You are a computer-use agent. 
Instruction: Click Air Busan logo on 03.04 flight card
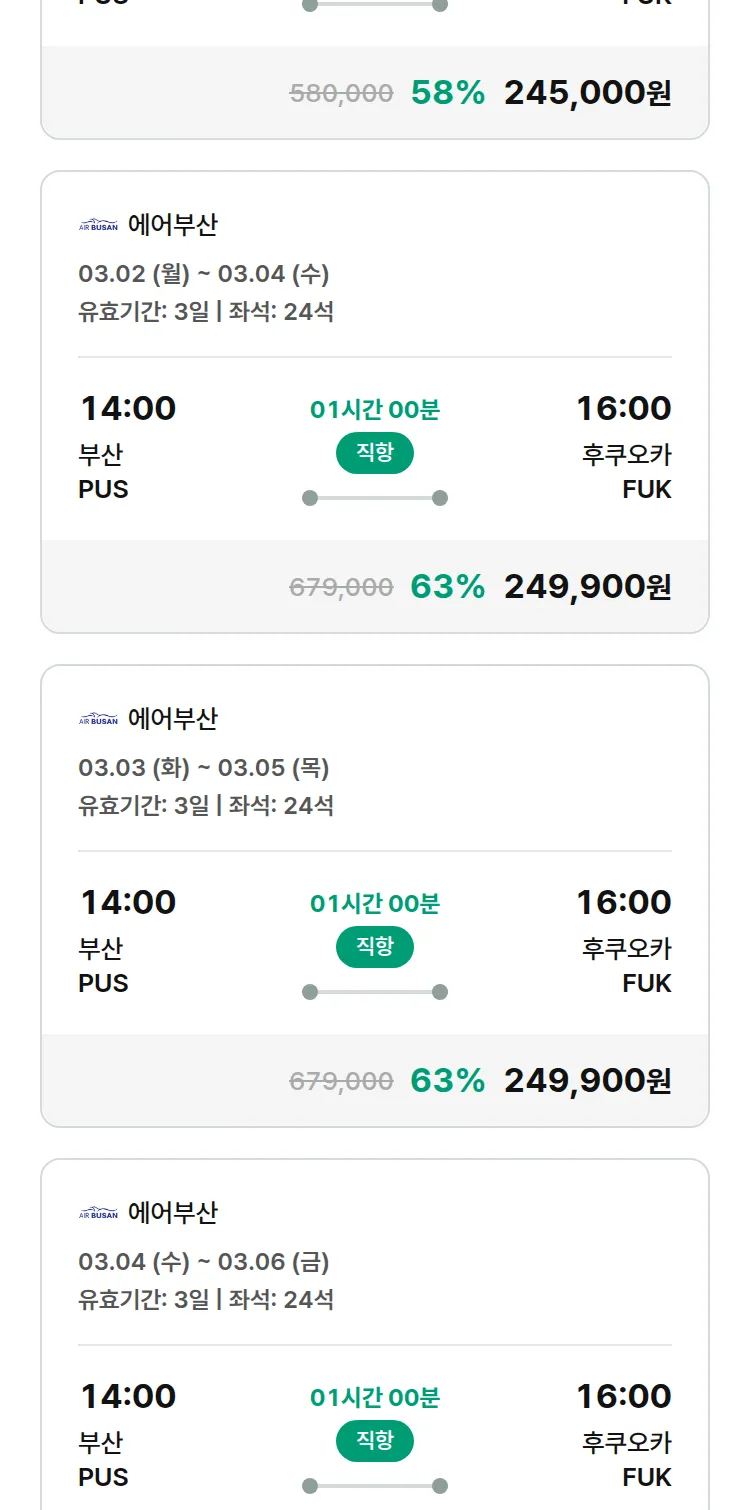click(x=98, y=1213)
